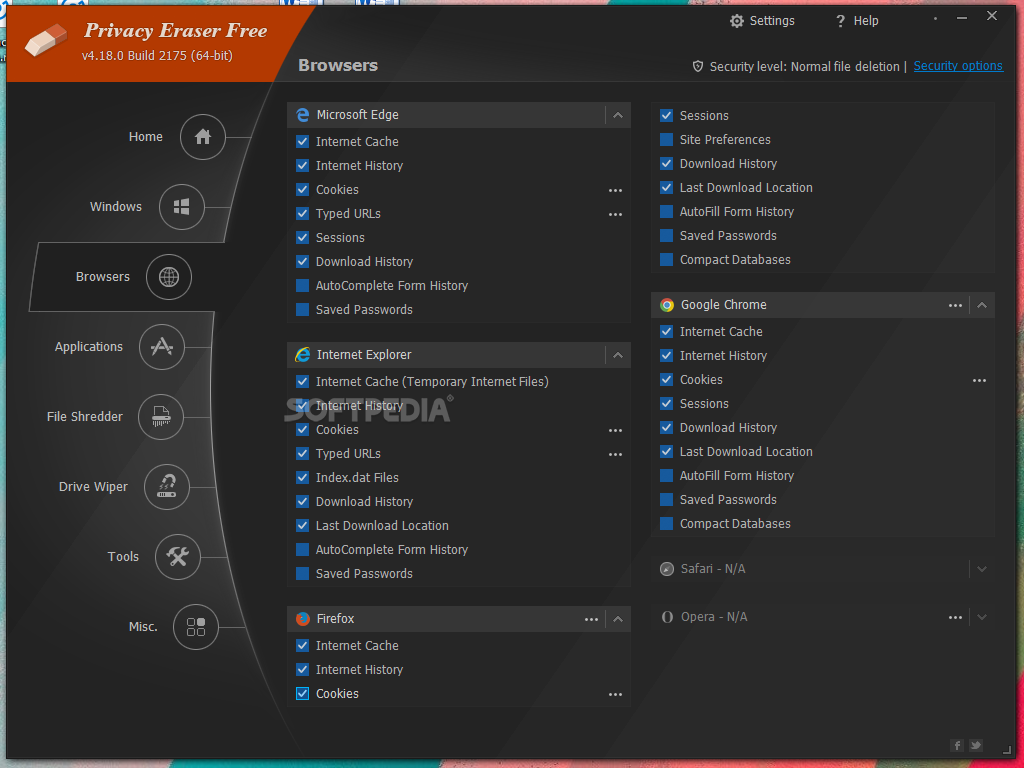Click the security level shield icon
This screenshot has height=768, width=1024.
pos(697,67)
